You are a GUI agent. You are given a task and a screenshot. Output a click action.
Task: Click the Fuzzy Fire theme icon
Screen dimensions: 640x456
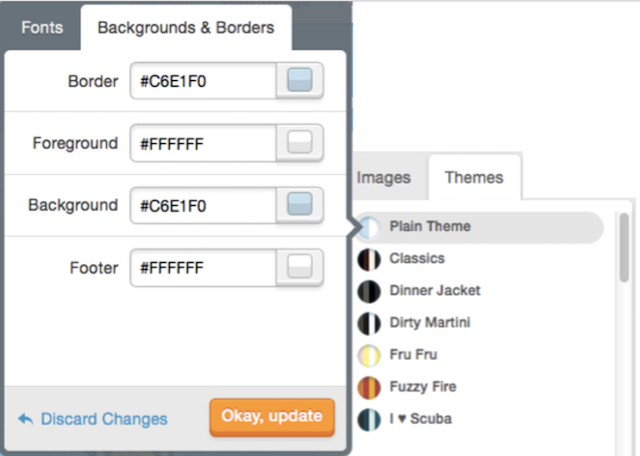click(x=369, y=387)
